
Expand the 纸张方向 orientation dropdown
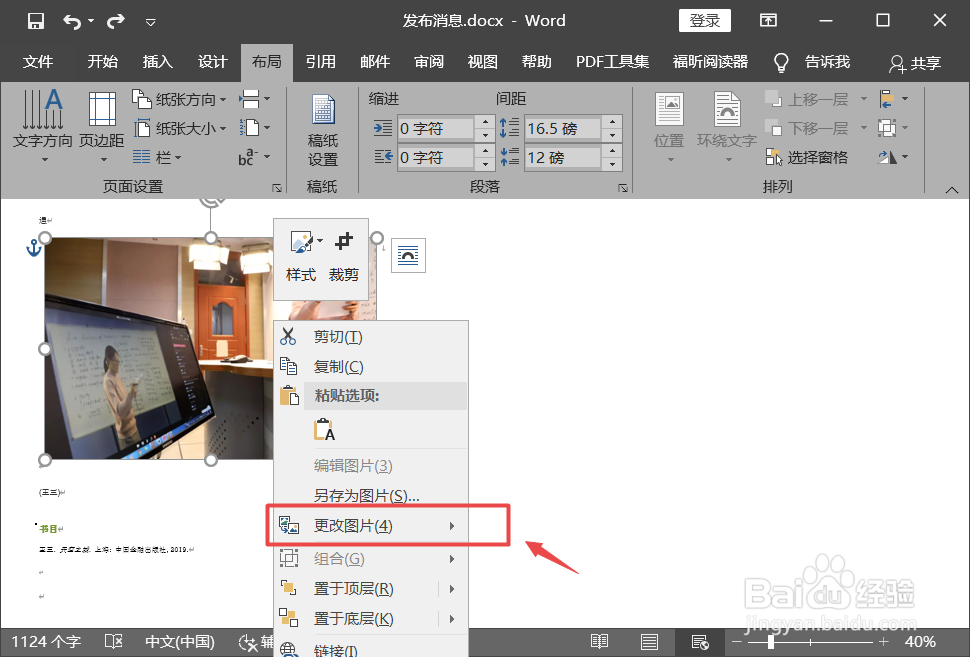click(x=179, y=99)
